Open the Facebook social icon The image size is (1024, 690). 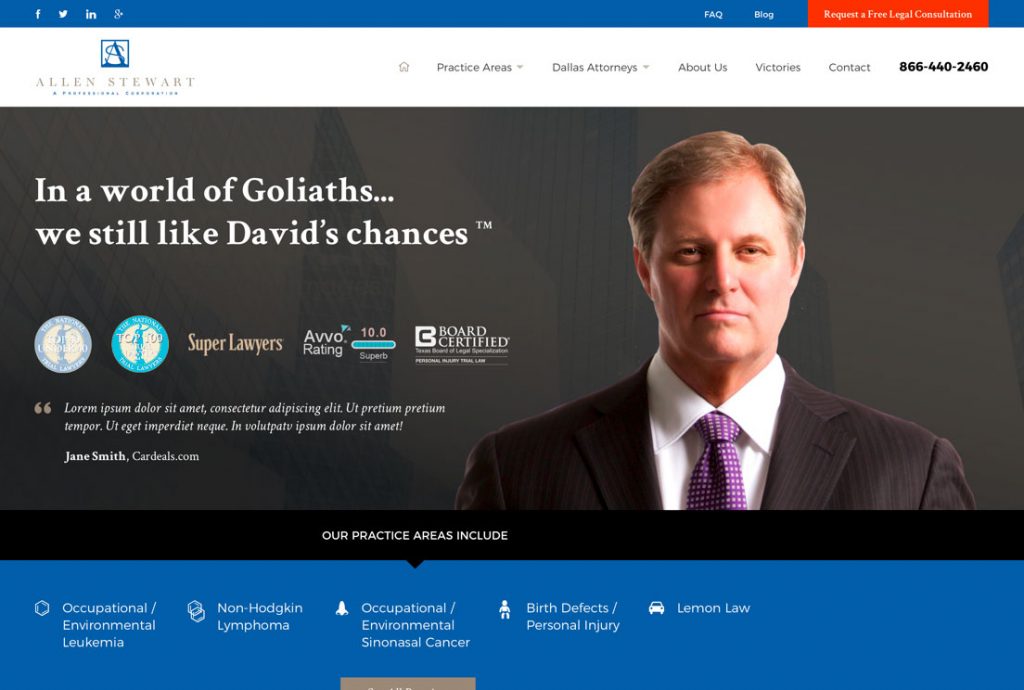pyautogui.click(x=38, y=14)
